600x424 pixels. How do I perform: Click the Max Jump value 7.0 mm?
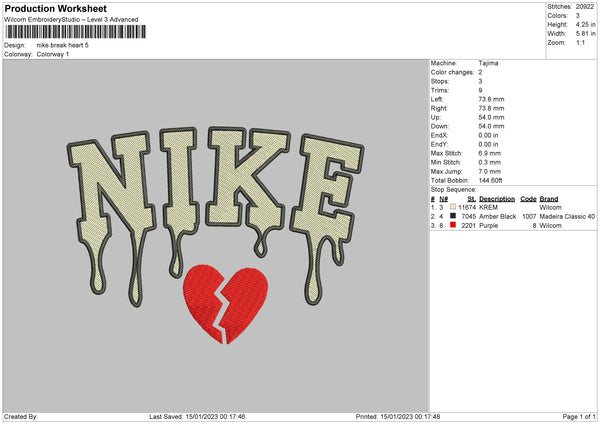(x=490, y=171)
